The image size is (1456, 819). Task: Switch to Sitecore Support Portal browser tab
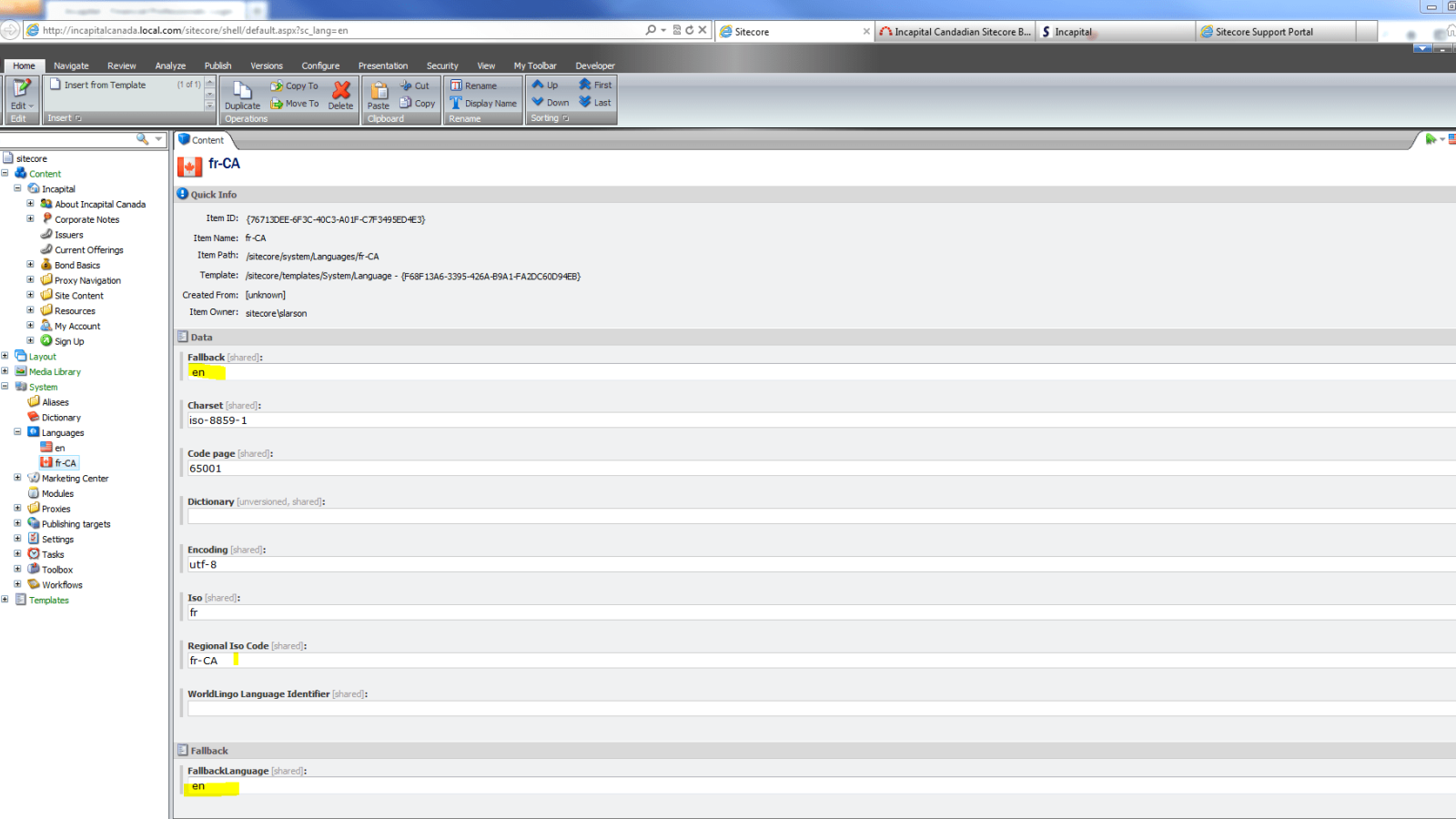(1263, 32)
